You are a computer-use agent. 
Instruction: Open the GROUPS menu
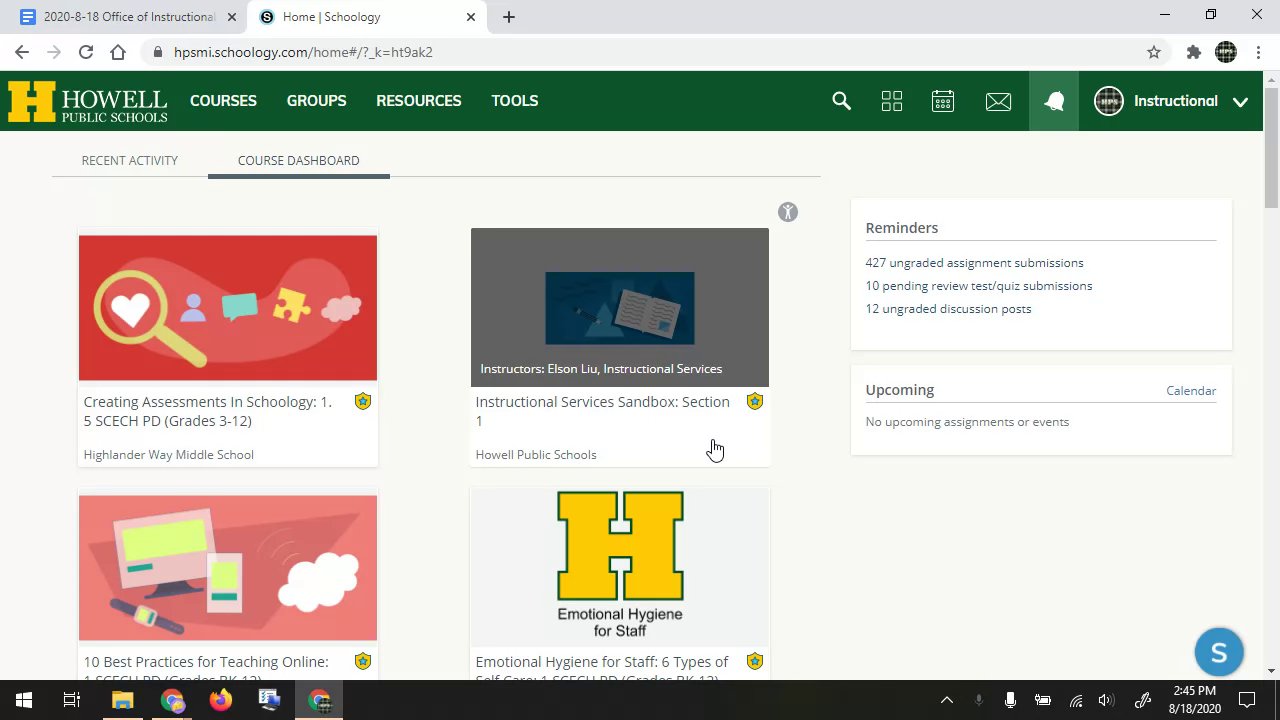316,101
